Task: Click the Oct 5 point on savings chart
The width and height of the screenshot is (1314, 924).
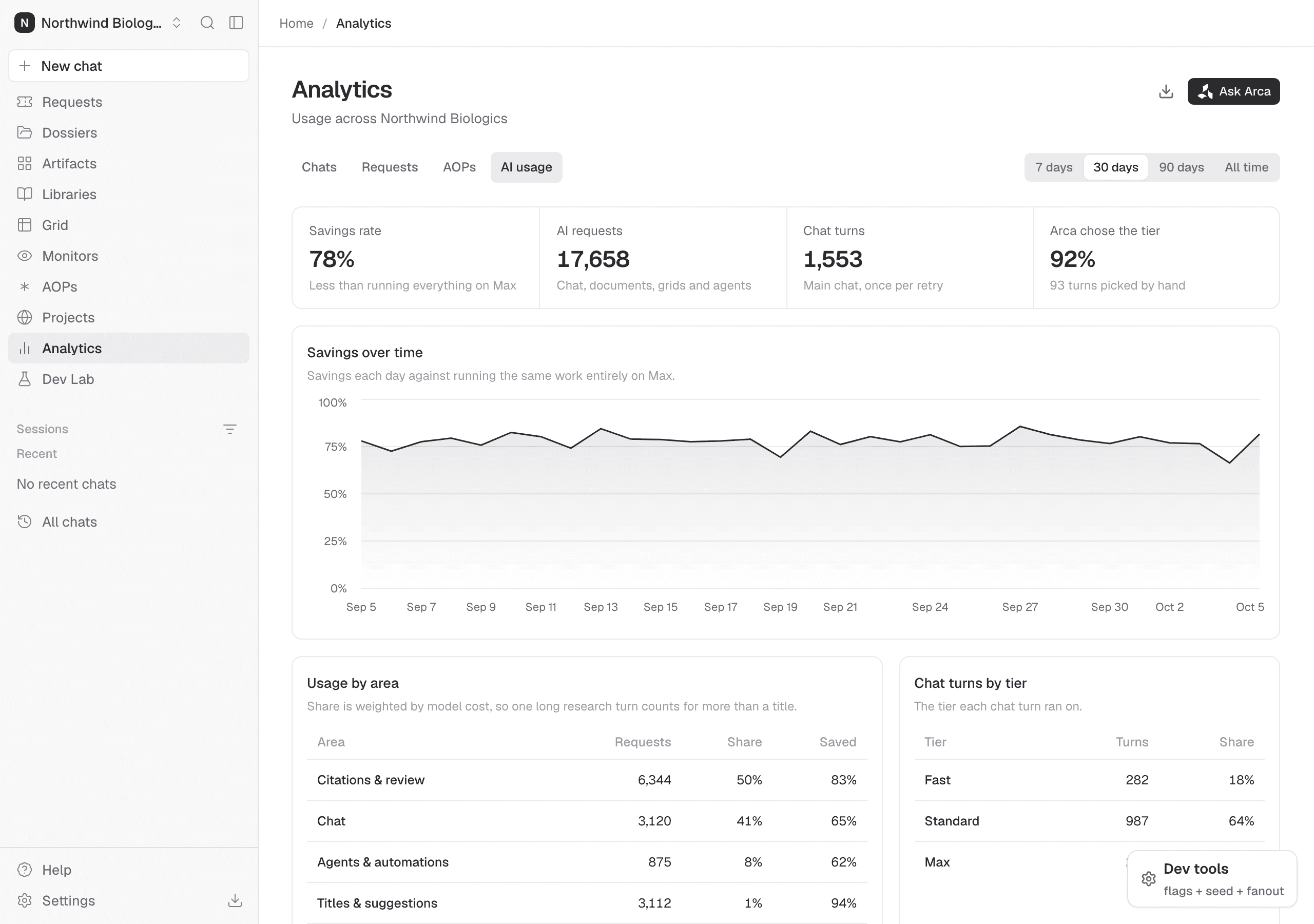Action: 1259,434
